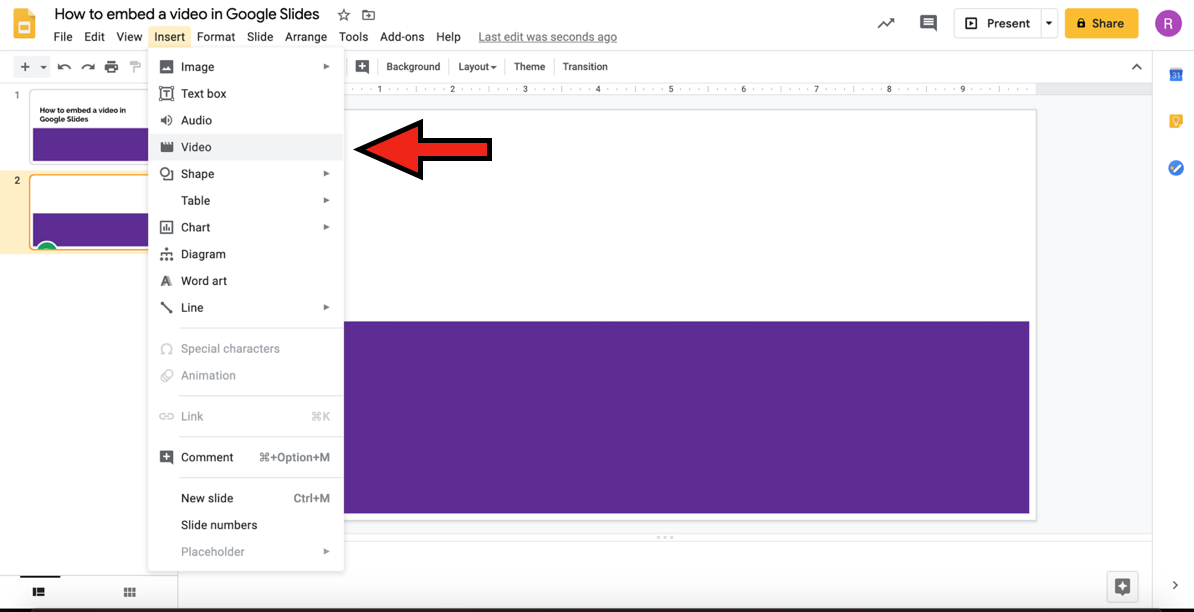Switch to grid view of slides
Viewport: 1194px width, 612px height.
(129, 593)
